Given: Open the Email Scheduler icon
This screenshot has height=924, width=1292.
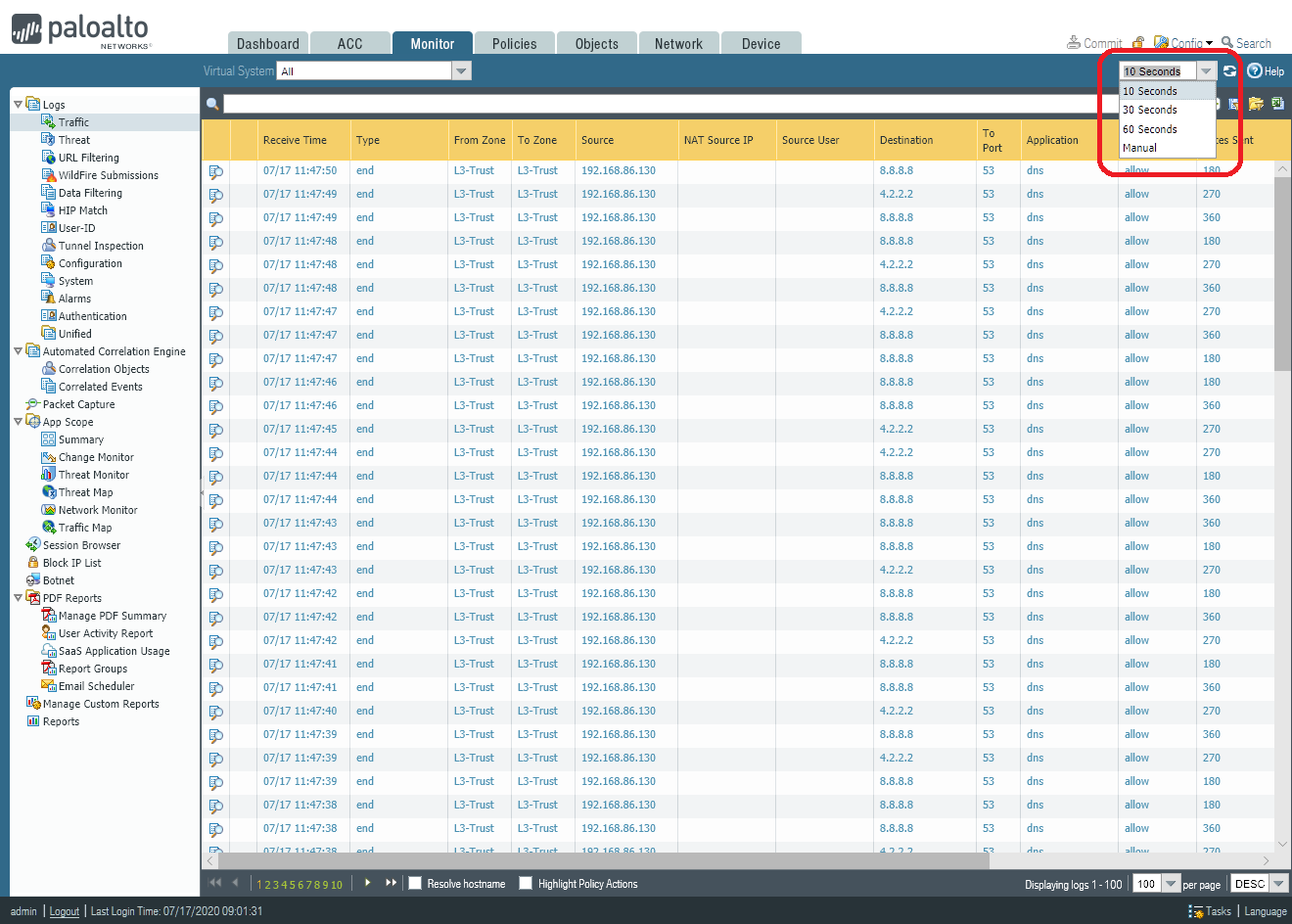Looking at the screenshot, I should (48, 686).
